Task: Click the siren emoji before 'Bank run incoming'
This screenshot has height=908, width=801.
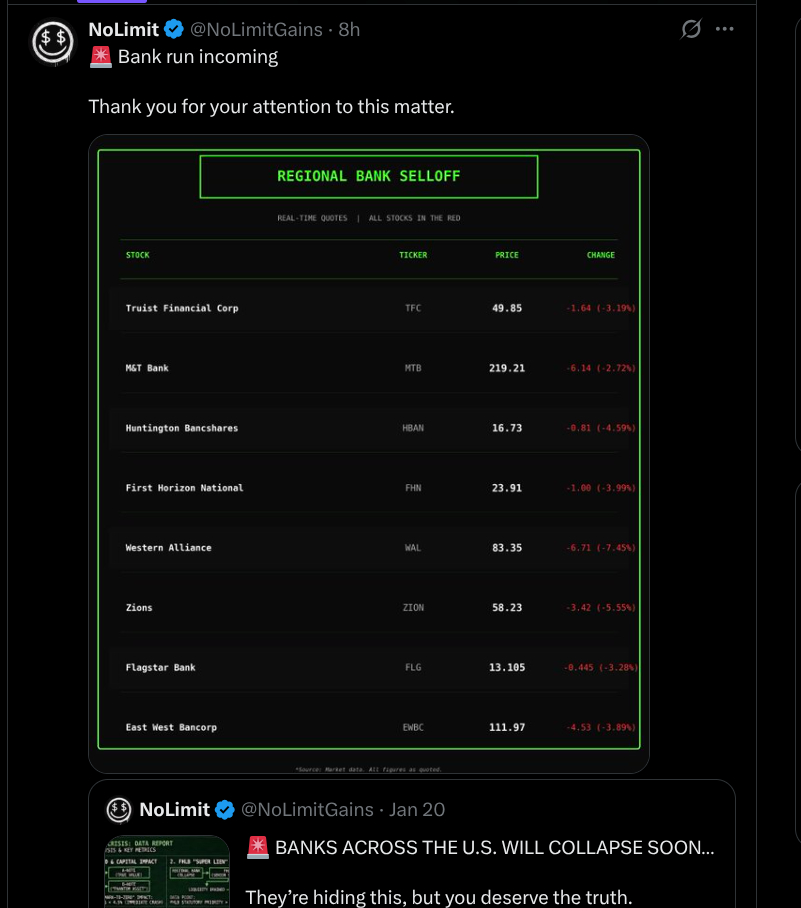Action: tap(100, 57)
